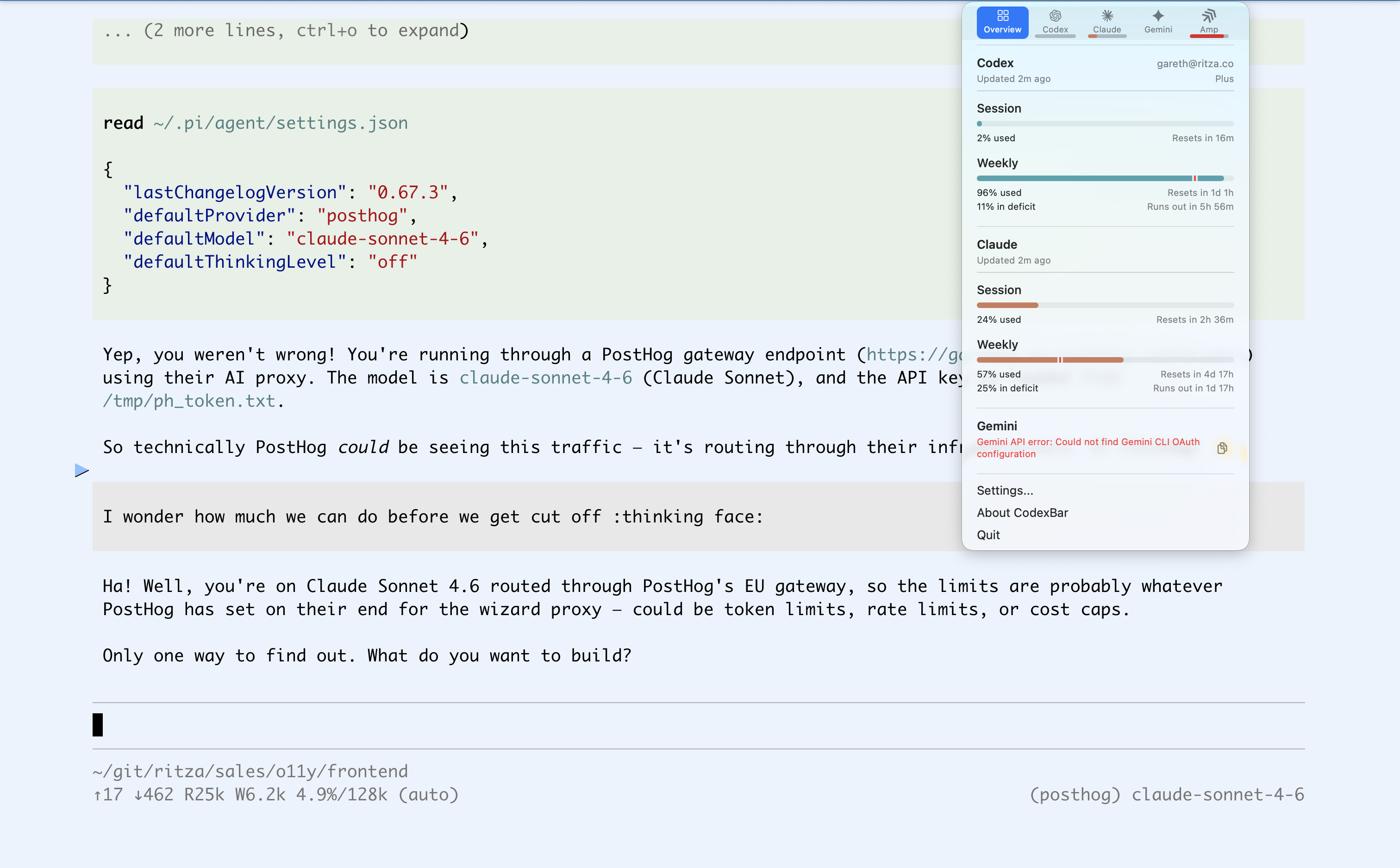Open the Overview tab in CodexBar
Screen dimensions: 1400x868
click(1002, 22)
